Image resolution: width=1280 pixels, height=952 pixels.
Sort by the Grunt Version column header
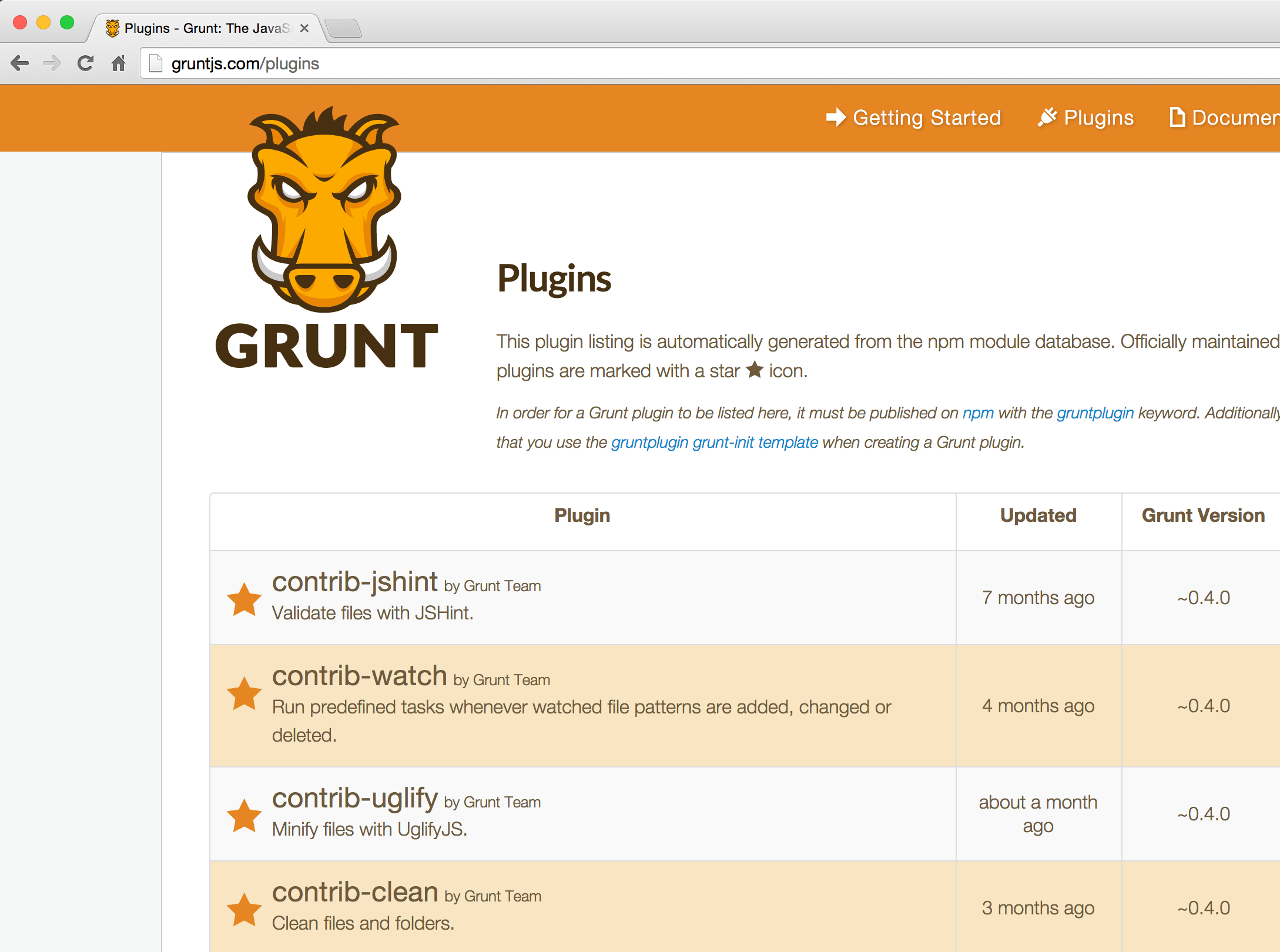1203,515
